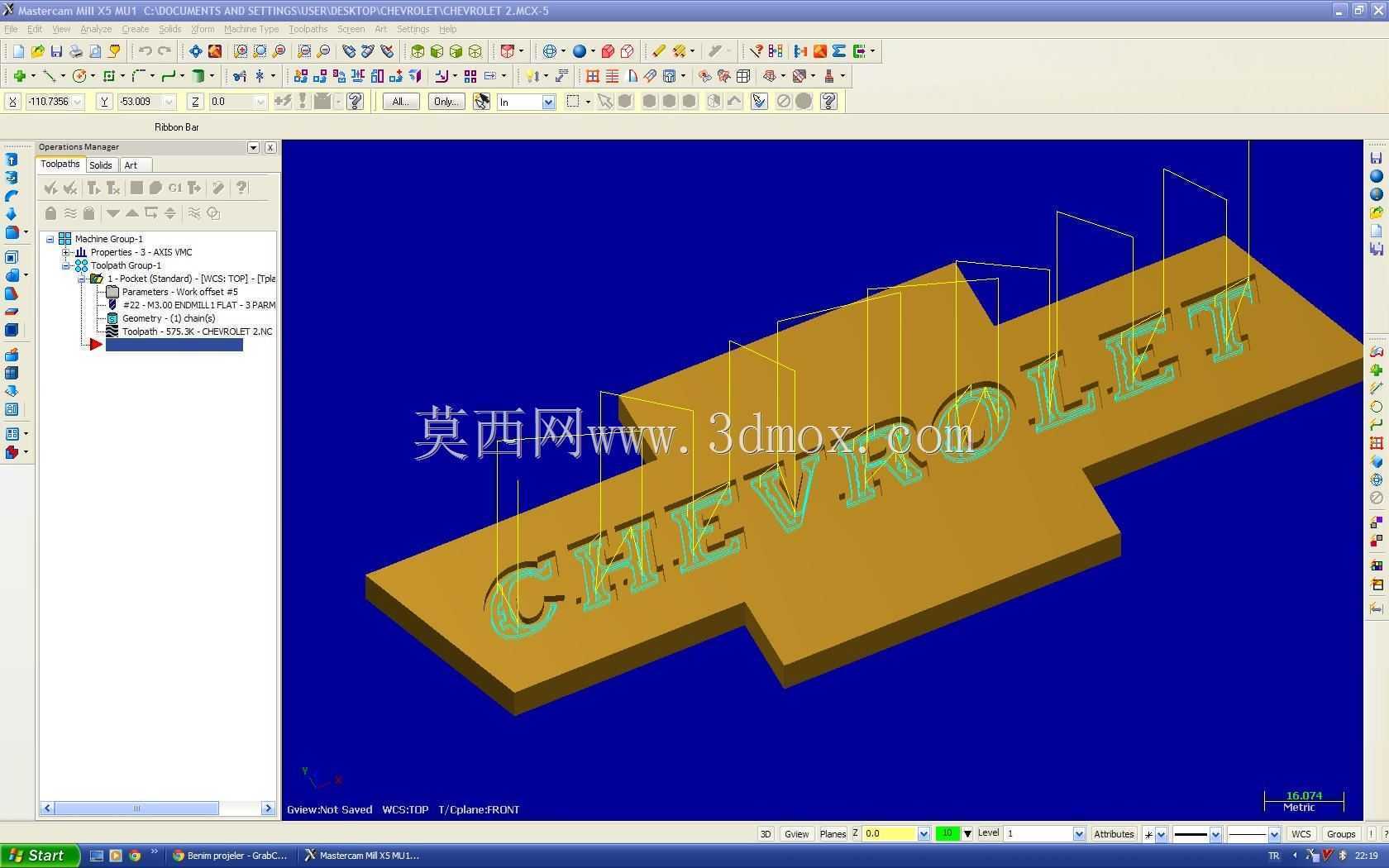Collapse the 1 - Pocket (Standard) operation

[82, 279]
